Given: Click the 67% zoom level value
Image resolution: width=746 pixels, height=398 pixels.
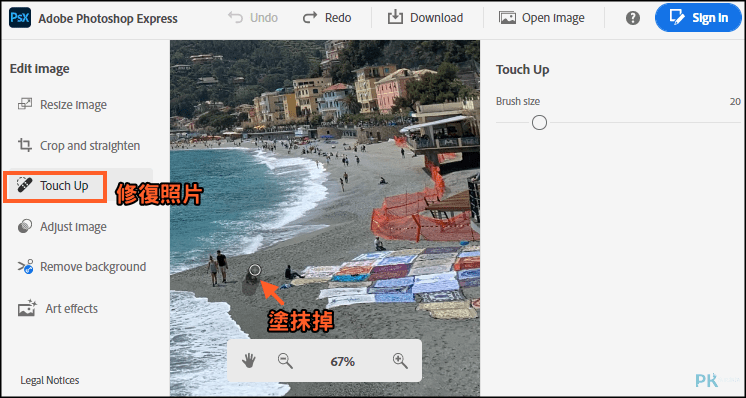Looking at the screenshot, I should pos(343,362).
